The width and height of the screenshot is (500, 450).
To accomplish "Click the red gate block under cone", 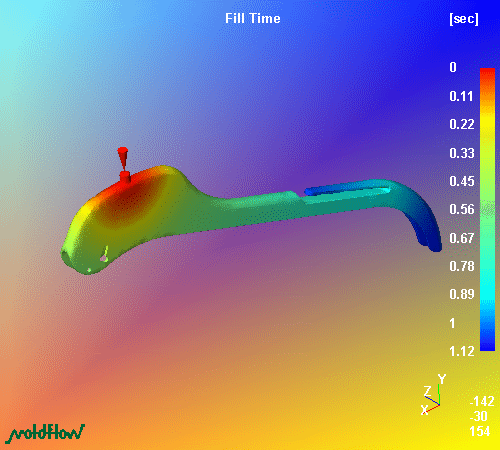I will [x=125, y=176].
